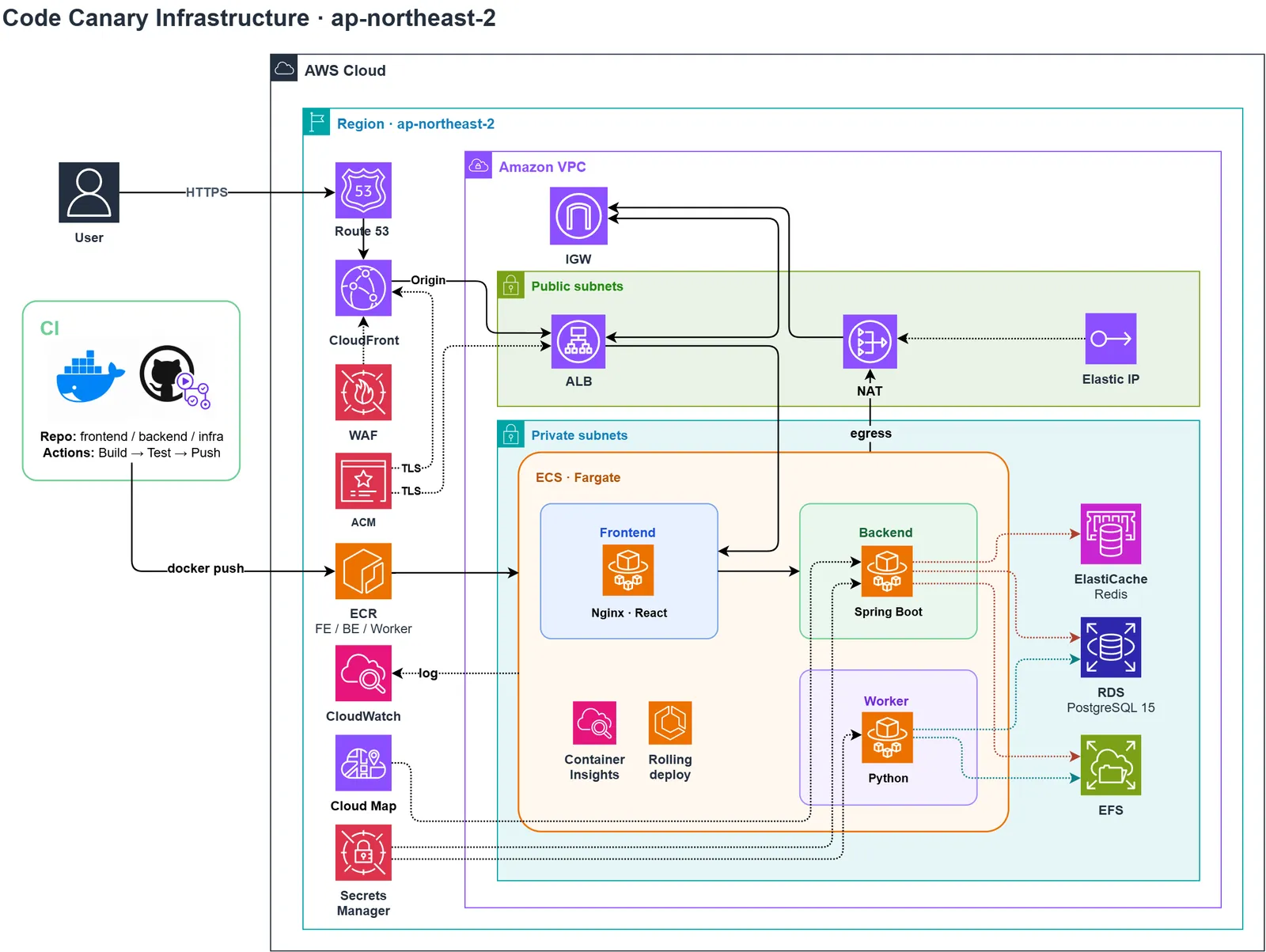Select the Region flag icon
The height and width of the screenshot is (952, 1266).
[316, 122]
